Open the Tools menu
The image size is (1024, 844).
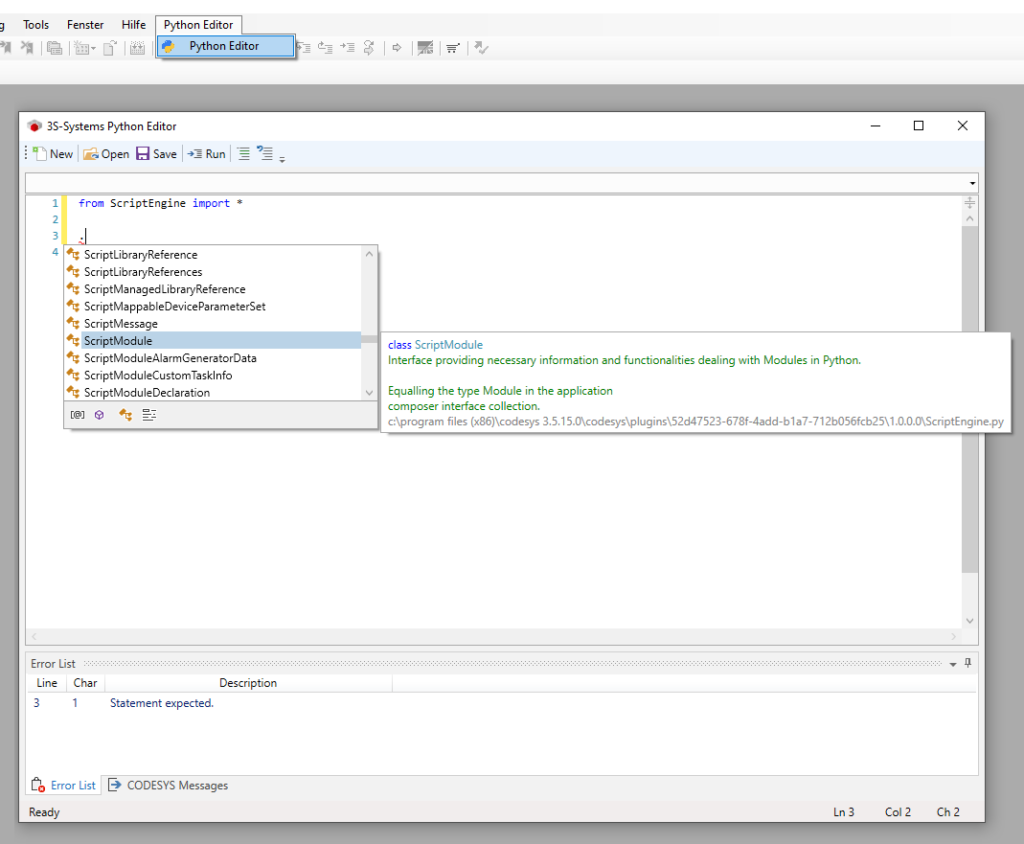coord(35,24)
